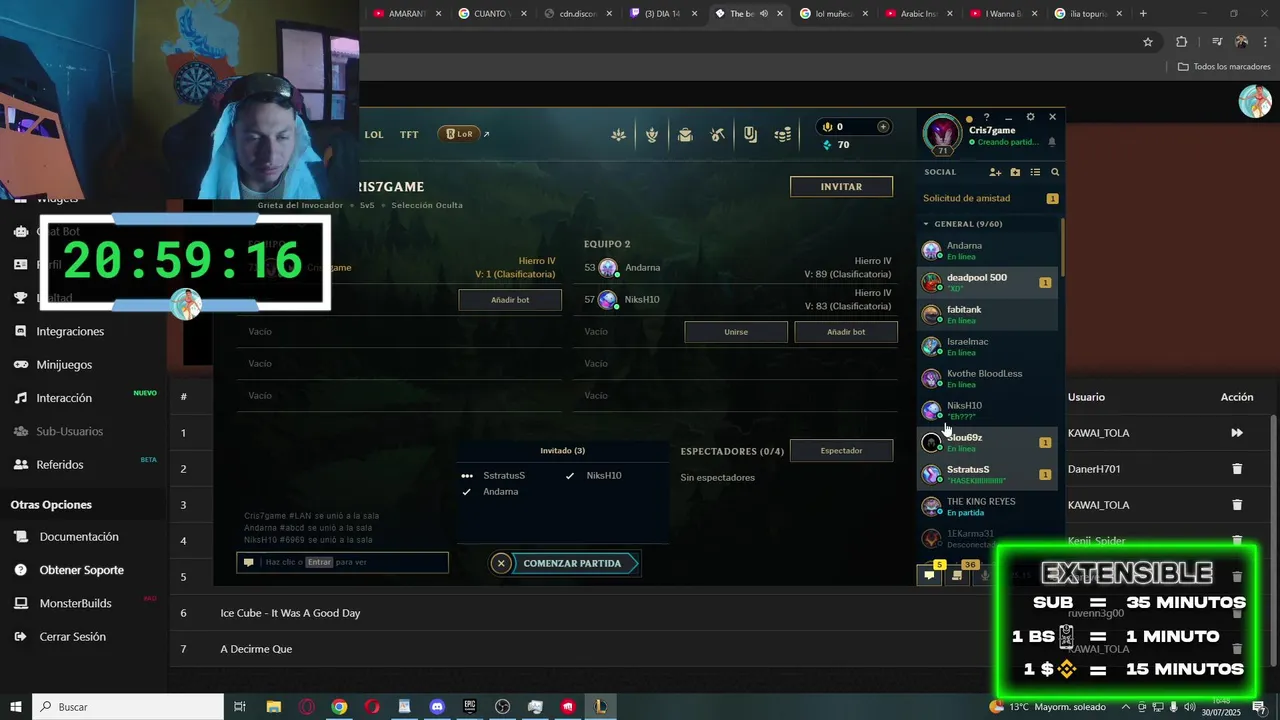1280x720 pixels.
Task: Click Obtener Soporte in the sidebar
Action: click(82, 570)
